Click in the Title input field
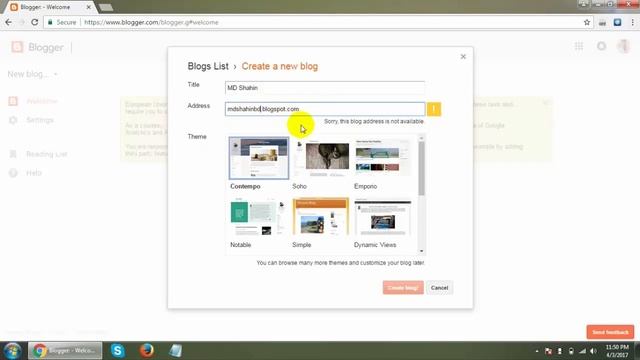 (x=324, y=88)
